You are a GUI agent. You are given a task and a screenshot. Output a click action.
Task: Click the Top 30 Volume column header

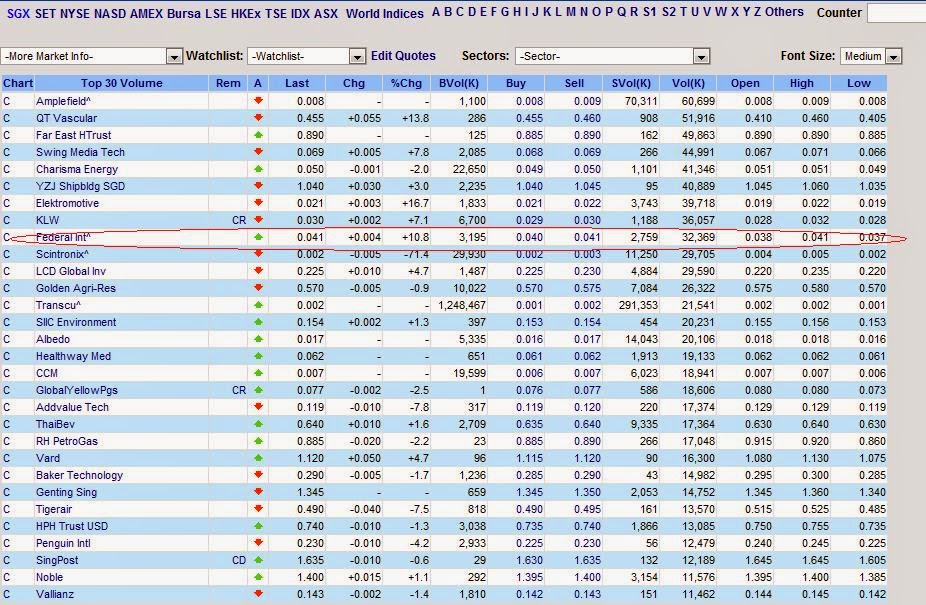pos(121,83)
